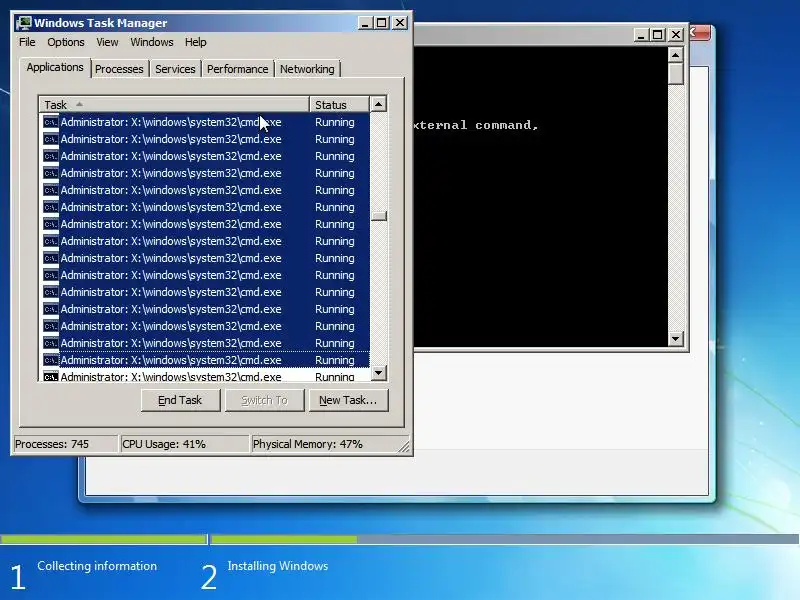Viewport: 800px width, 600px height.
Task: Minimize the Windows Task Manager window
Action: click(x=365, y=23)
